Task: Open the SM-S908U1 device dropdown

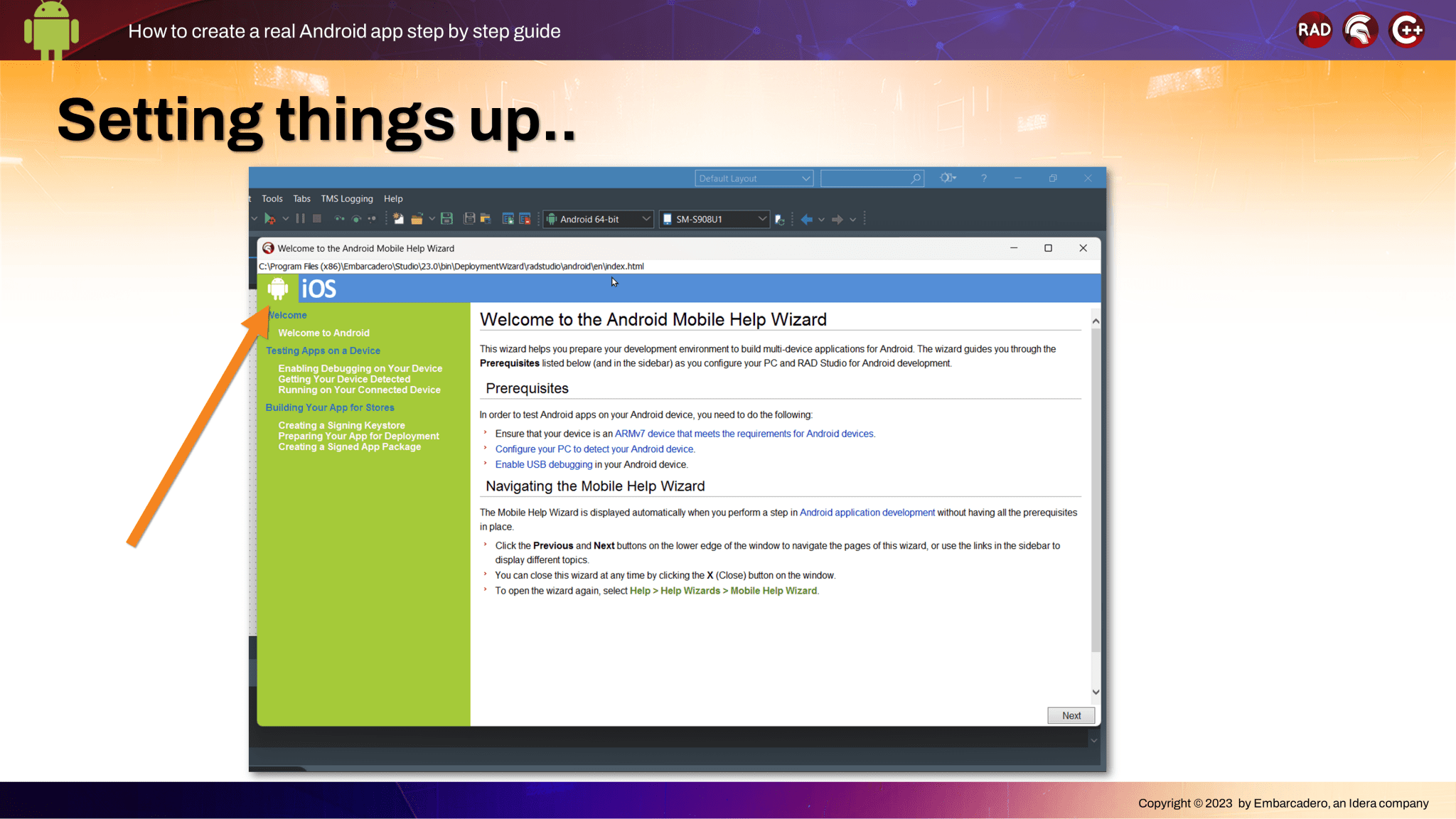Action: click(x=714, y=220)
